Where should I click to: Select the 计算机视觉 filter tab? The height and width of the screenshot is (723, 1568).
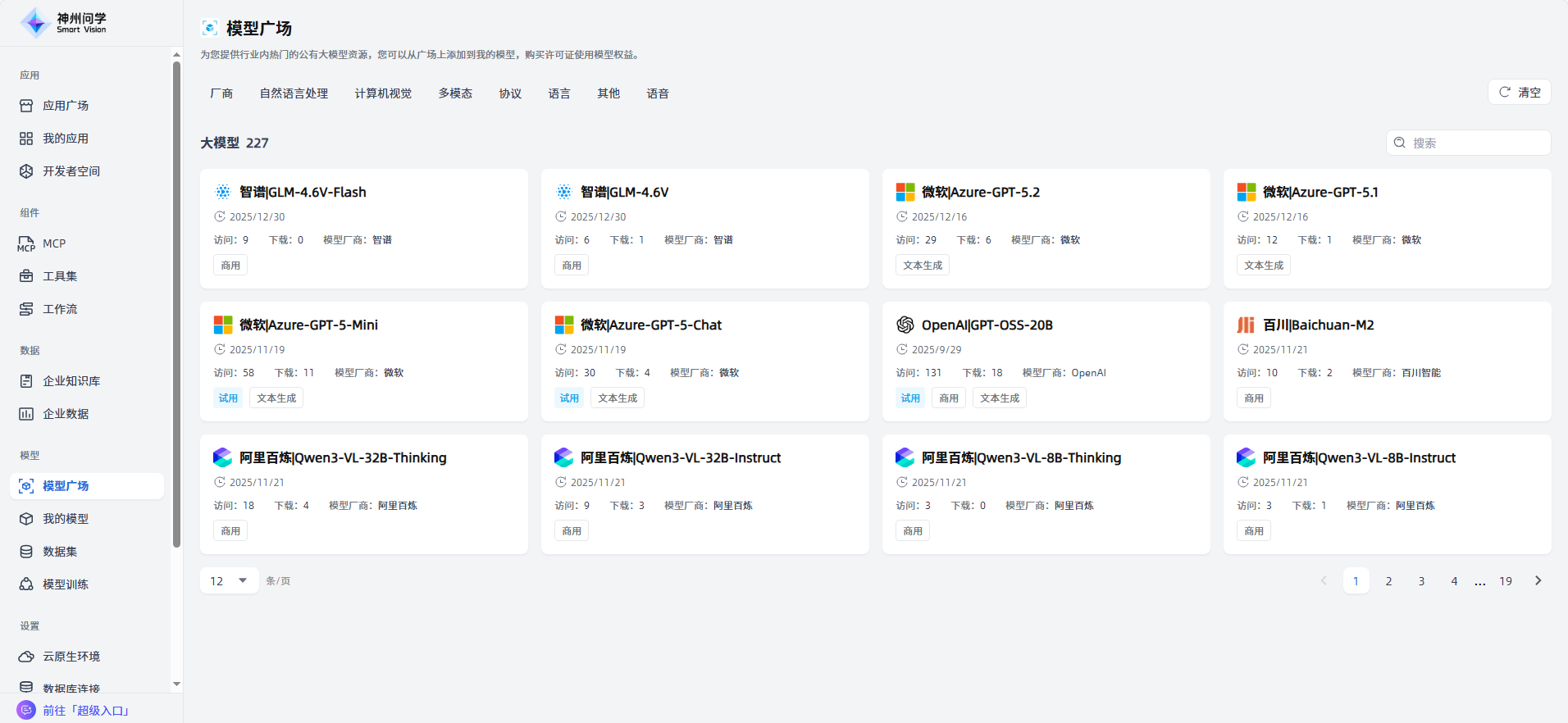coord(383,93)
